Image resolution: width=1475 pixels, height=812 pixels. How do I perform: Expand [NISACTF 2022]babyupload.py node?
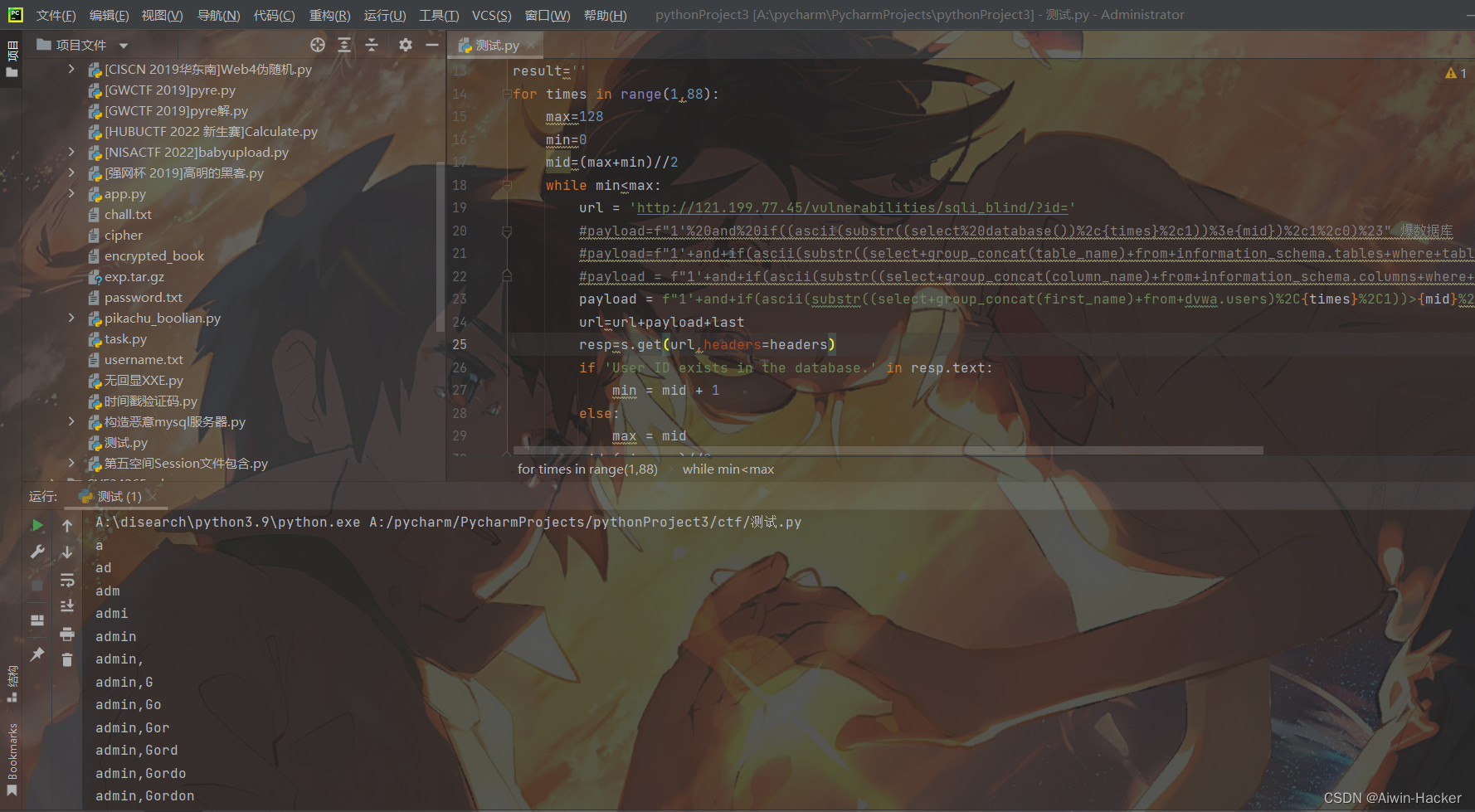pos(71,152)
